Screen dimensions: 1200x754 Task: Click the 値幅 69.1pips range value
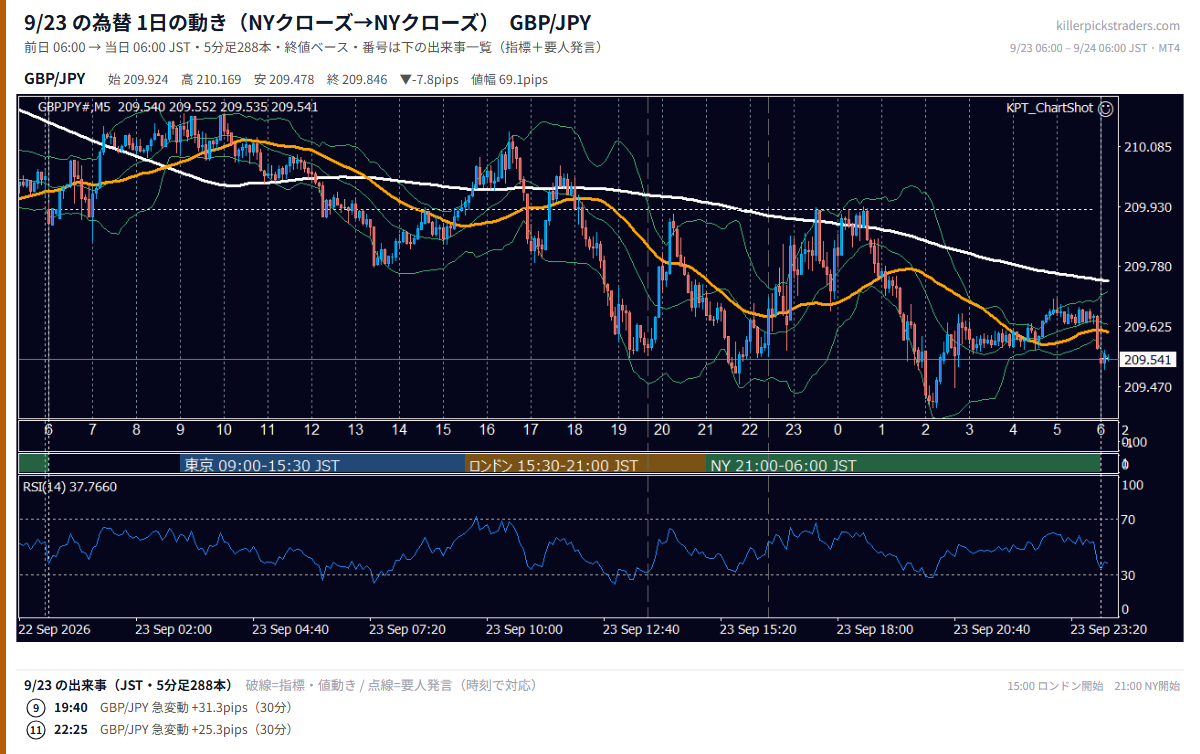pyautogui.click(x=509, y=79)
